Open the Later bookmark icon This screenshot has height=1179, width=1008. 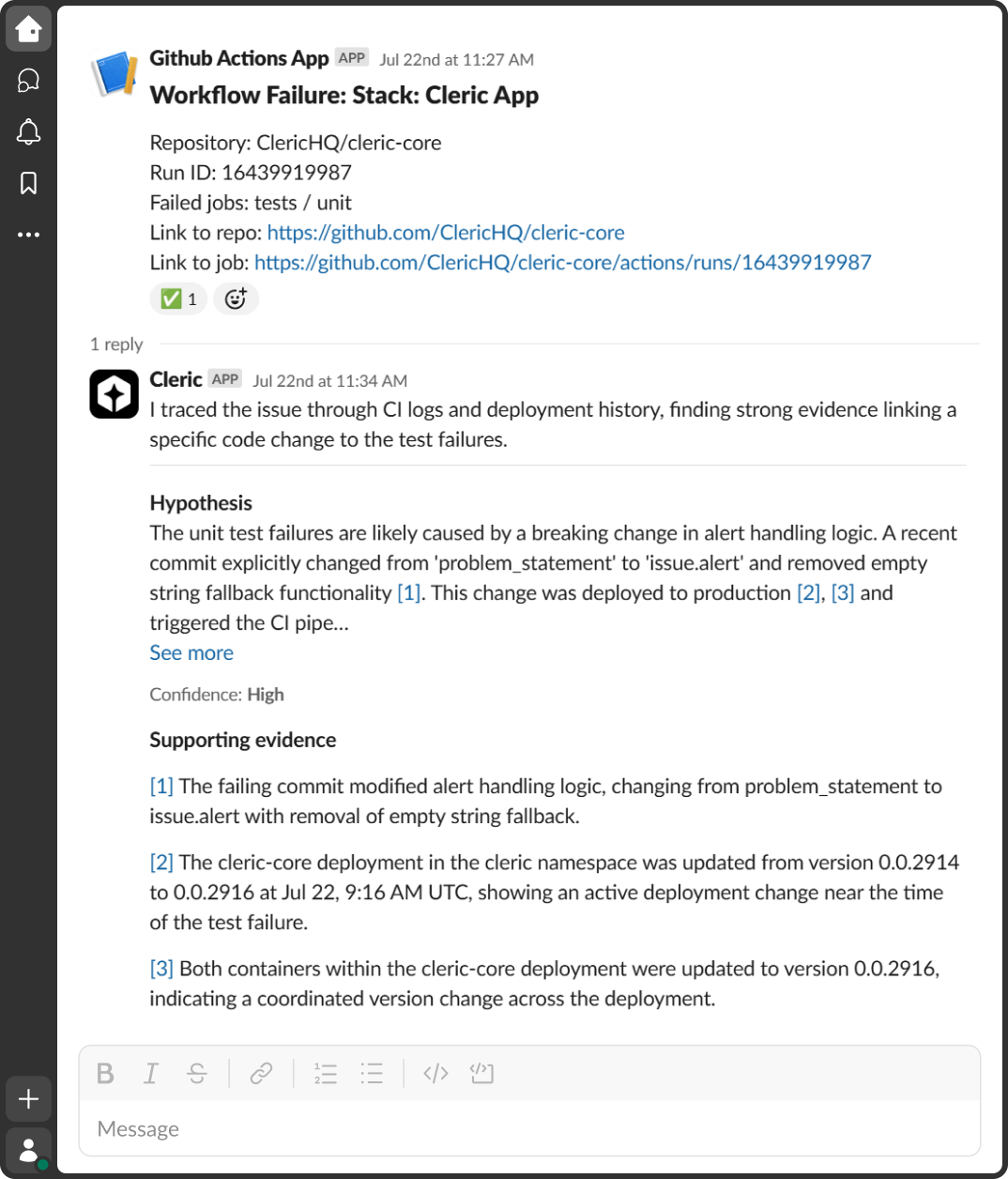coord(28,183)
